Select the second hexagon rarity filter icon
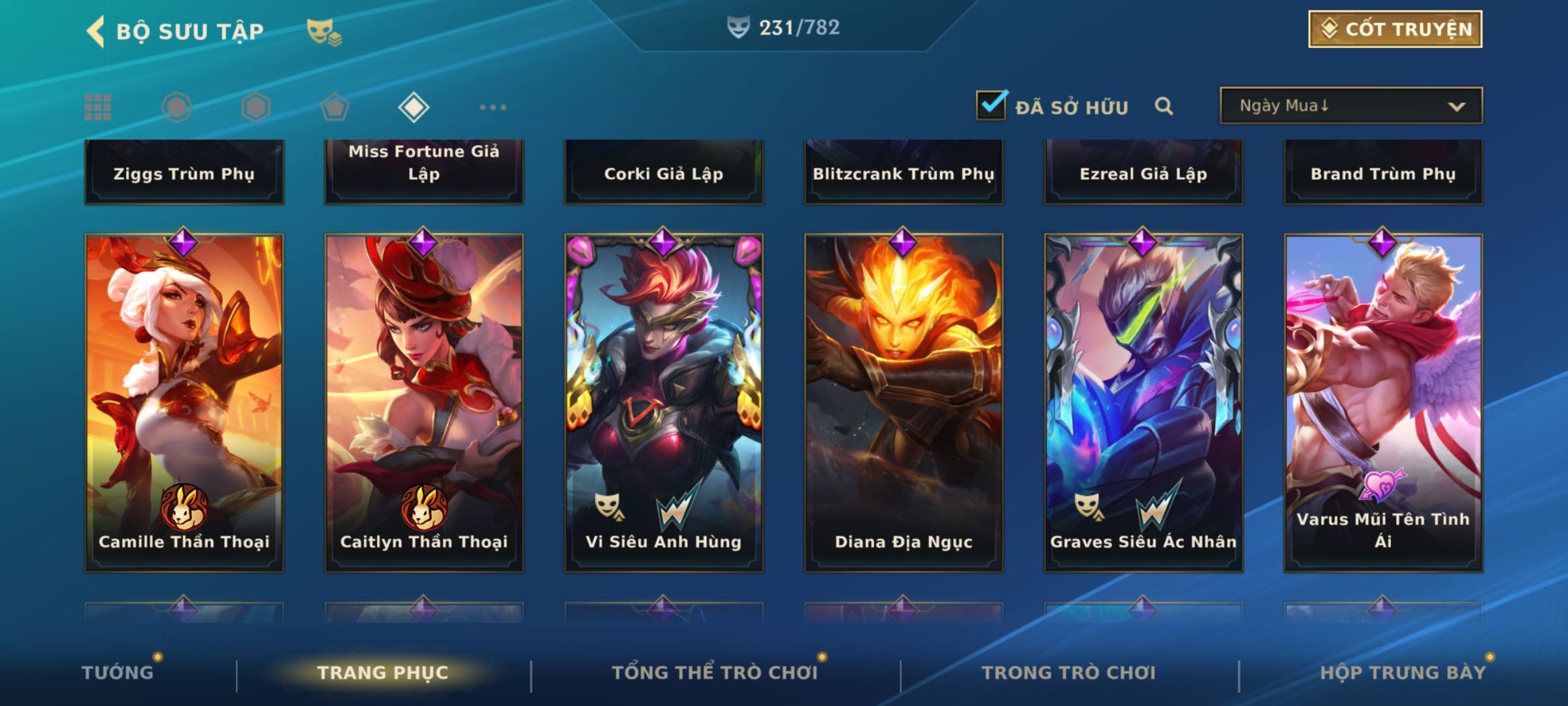This screenshot has height=706, width=1568. coord(255,107)
